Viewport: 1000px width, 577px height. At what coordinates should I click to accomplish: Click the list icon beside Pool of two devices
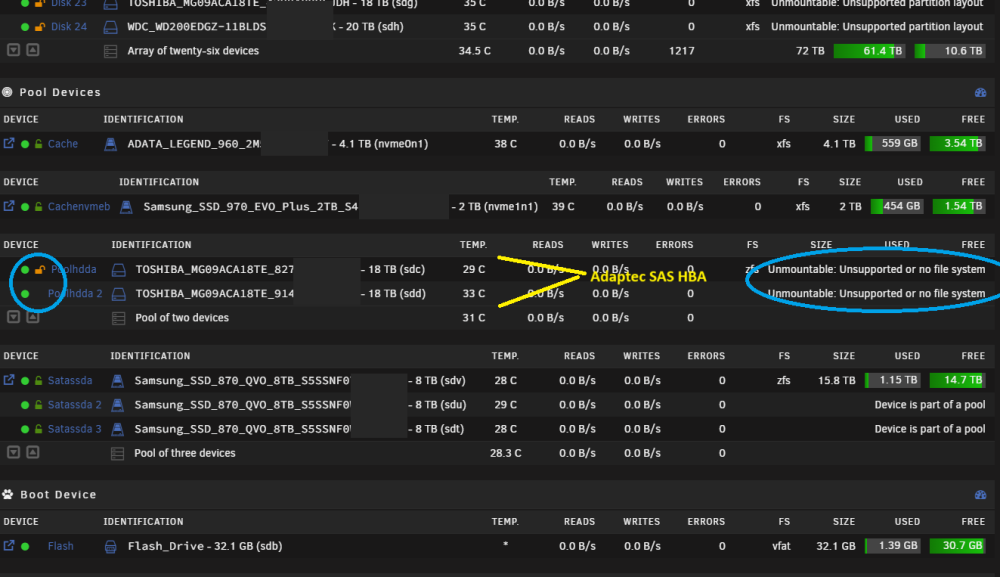click(119, 318)
